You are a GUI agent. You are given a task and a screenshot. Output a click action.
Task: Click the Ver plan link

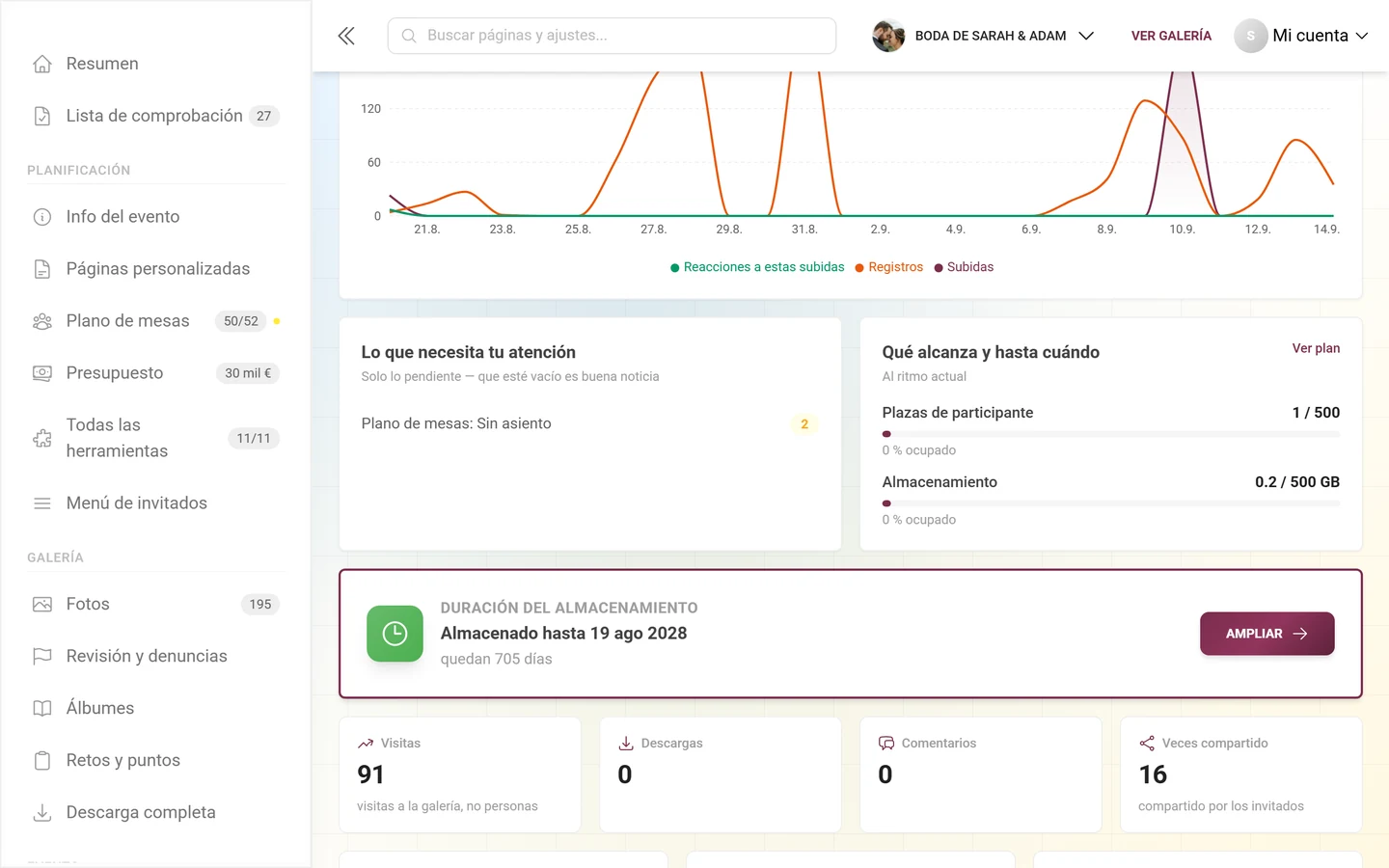1316,348
